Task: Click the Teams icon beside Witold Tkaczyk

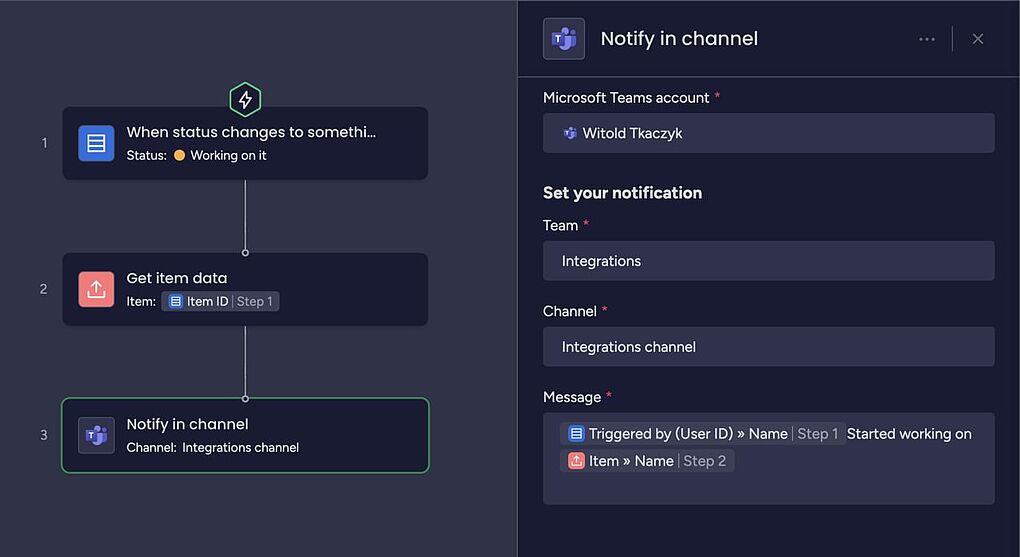Action: 570,133
